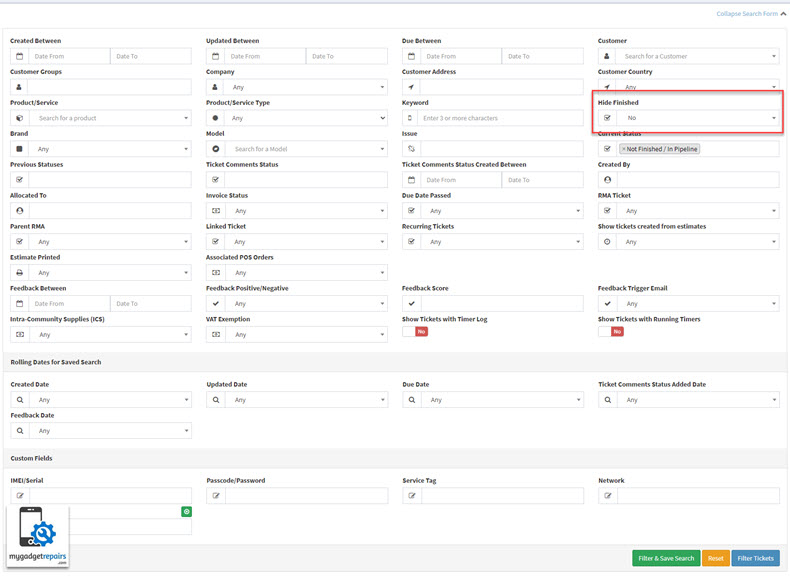Image resolution: width=790 pixels, height=576 pixels.
Task: Open the Linked Ticket dropdown
Action: (x=306, y=242)
